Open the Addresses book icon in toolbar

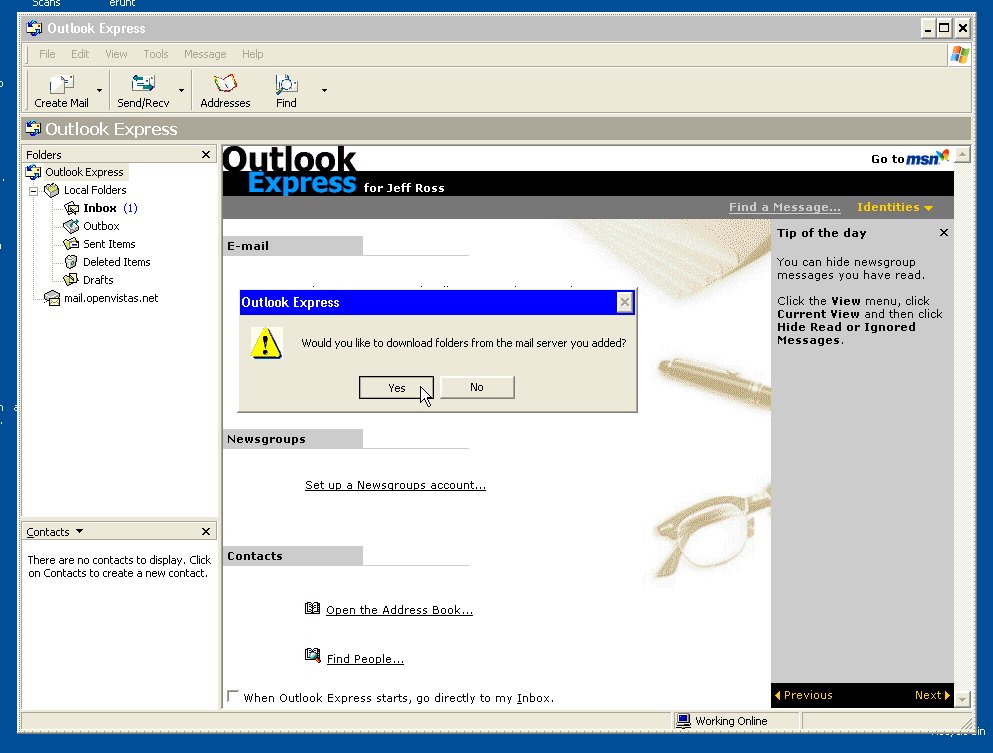tap(225, 84)
